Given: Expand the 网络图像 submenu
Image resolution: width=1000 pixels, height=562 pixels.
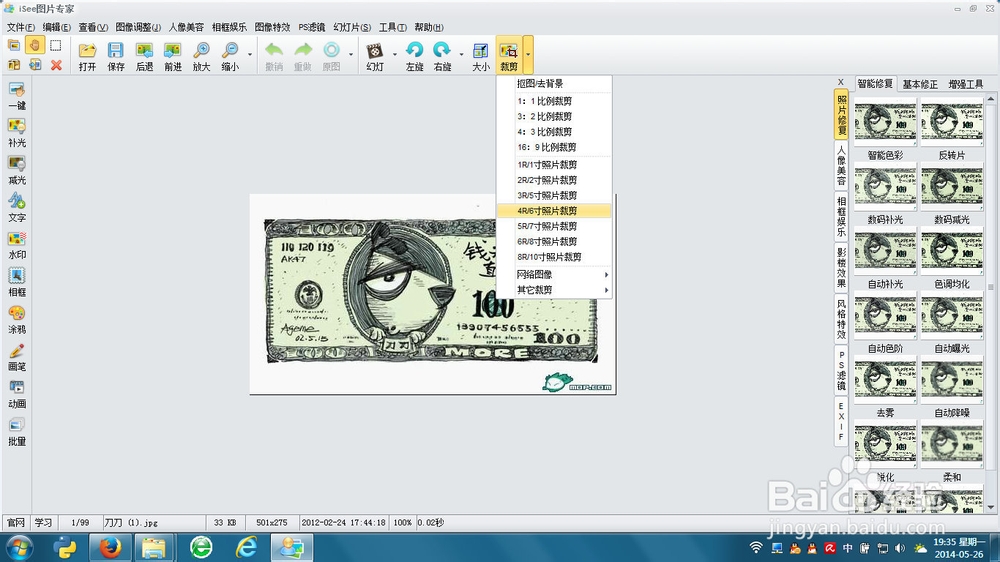Looking at the screenshot, I should [x=554, y=274].
